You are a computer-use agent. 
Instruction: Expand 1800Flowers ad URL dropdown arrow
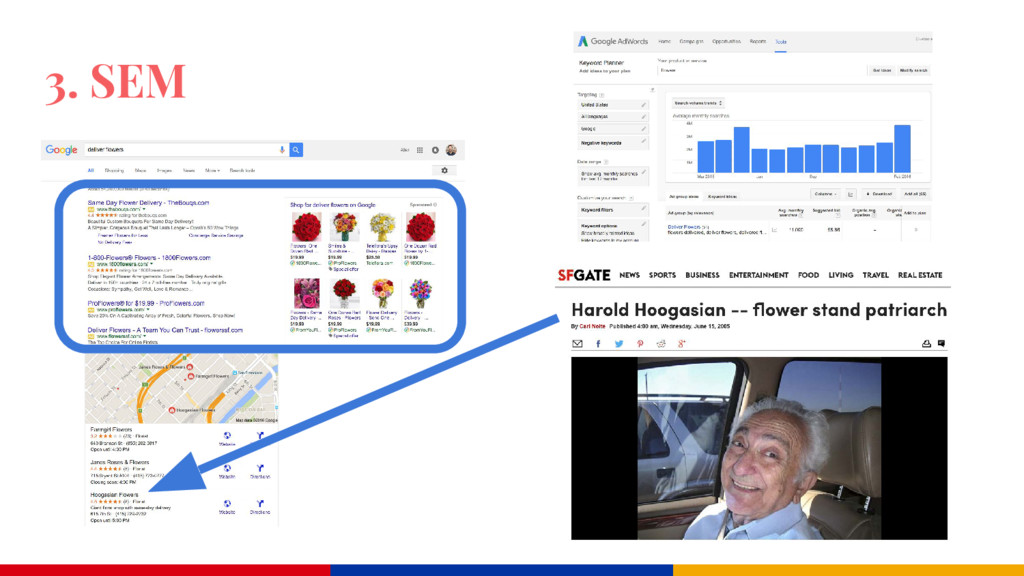pos(152,264)
